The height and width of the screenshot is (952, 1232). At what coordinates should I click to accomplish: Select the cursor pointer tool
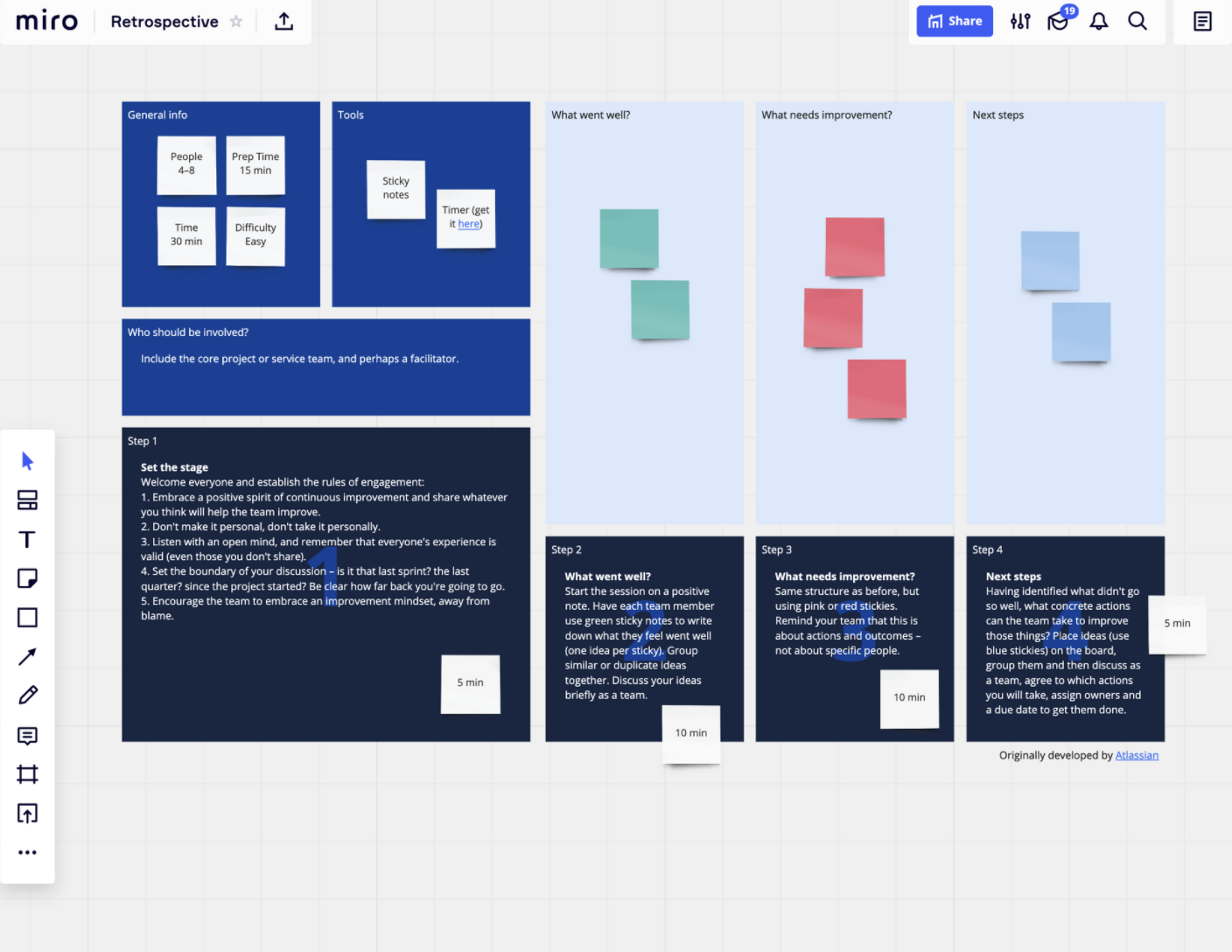point(27,461)
